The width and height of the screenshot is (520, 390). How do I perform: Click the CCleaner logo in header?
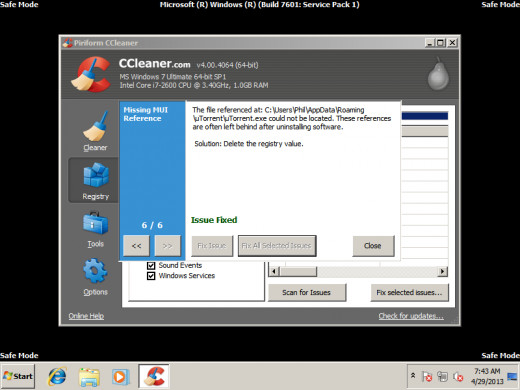[x=91, y=74]
